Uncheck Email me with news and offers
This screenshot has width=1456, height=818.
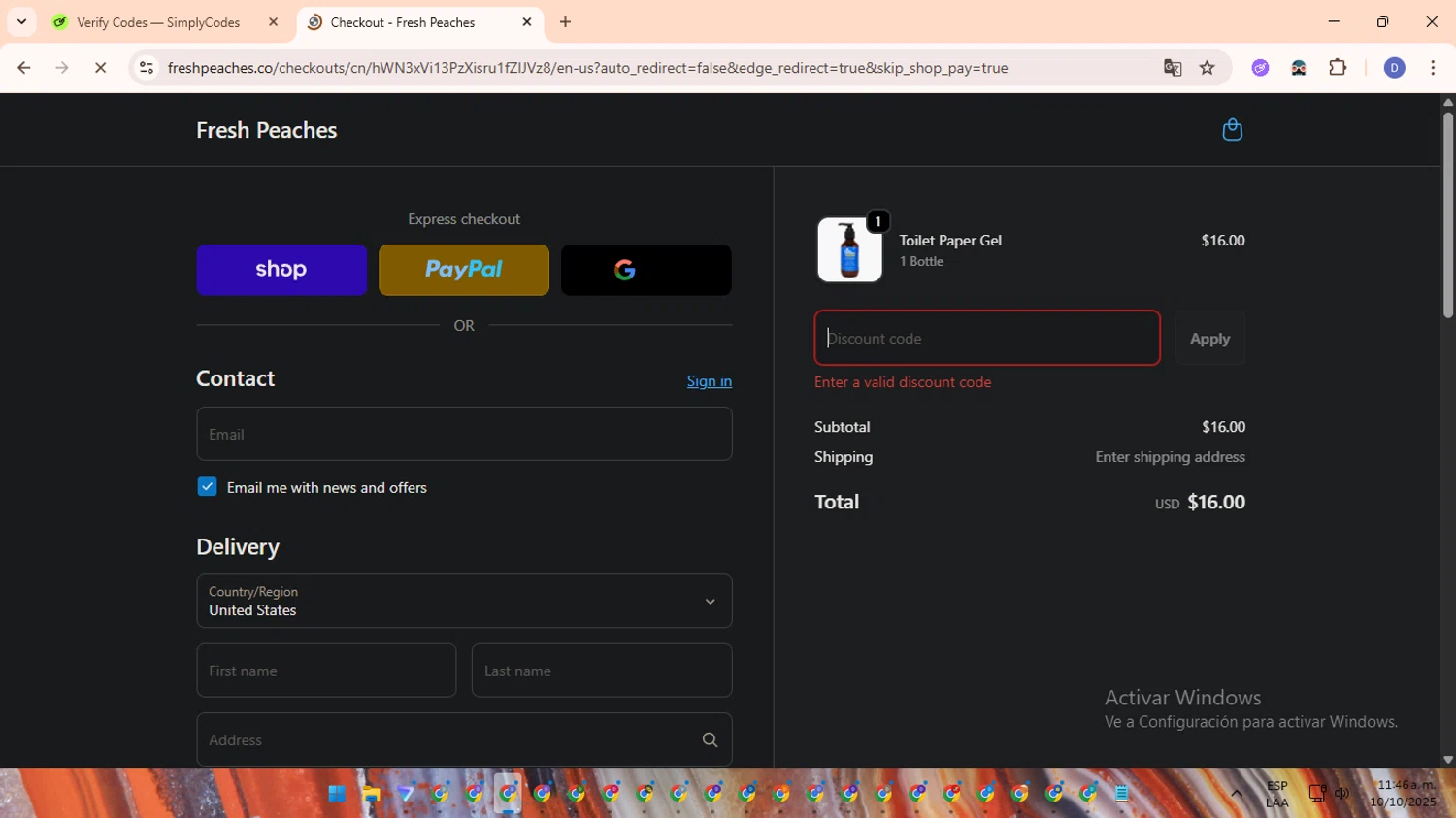(207, 487)
